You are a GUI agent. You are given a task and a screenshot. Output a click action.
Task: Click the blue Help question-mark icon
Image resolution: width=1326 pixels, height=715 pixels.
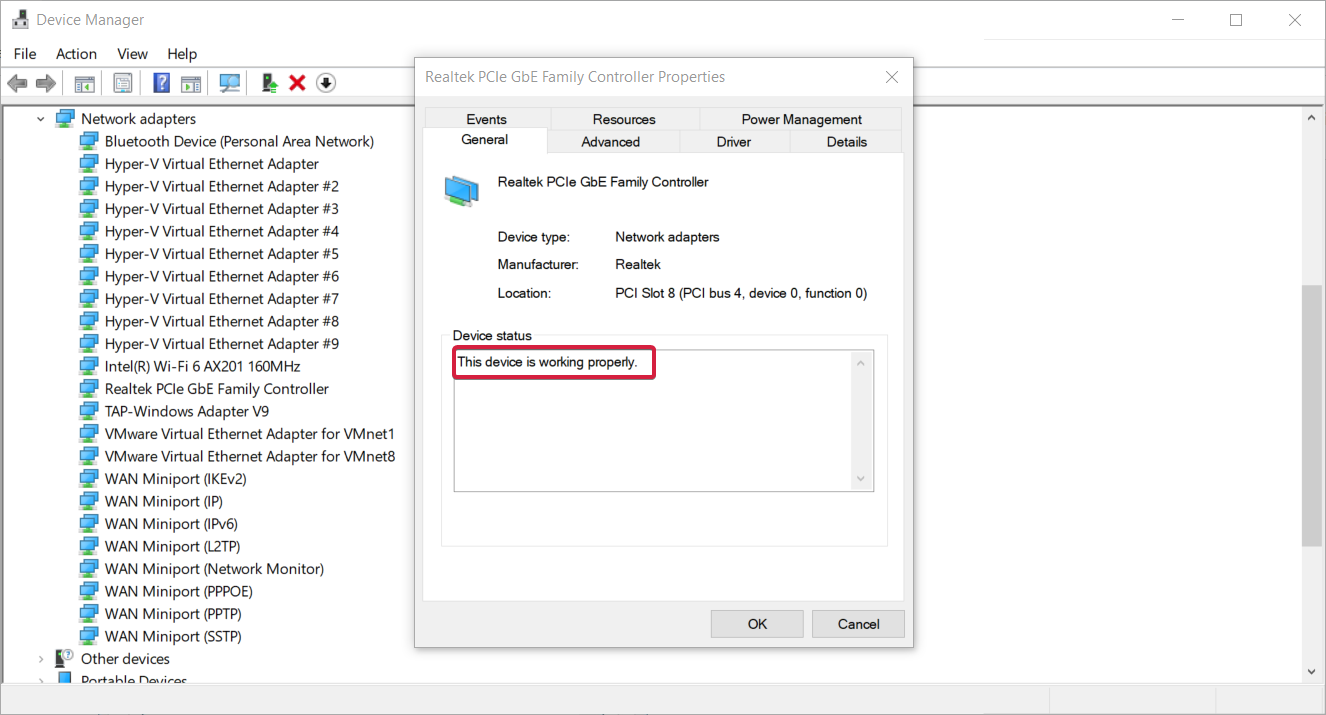point(161,83)
